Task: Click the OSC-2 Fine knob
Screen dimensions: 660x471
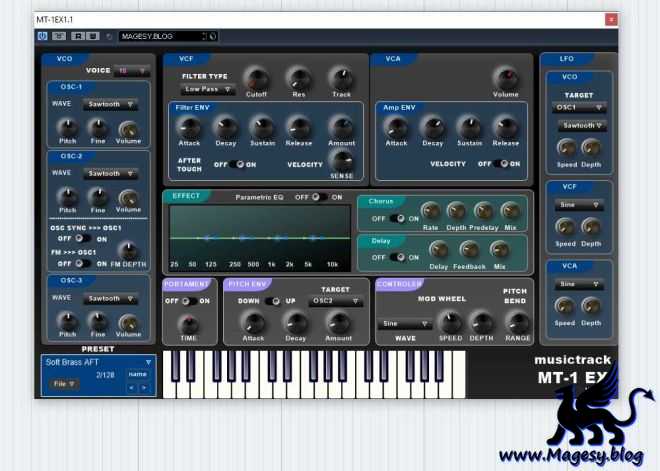Action: 98,196
